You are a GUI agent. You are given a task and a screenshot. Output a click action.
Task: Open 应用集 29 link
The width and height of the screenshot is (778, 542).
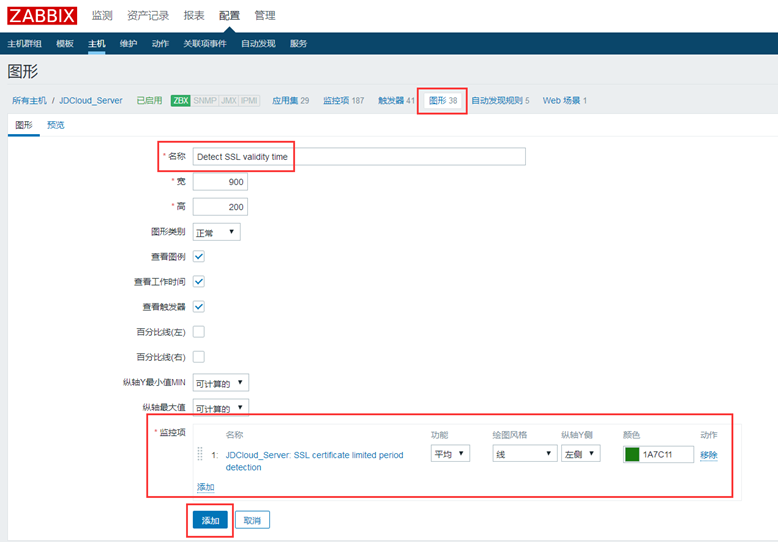290,101
